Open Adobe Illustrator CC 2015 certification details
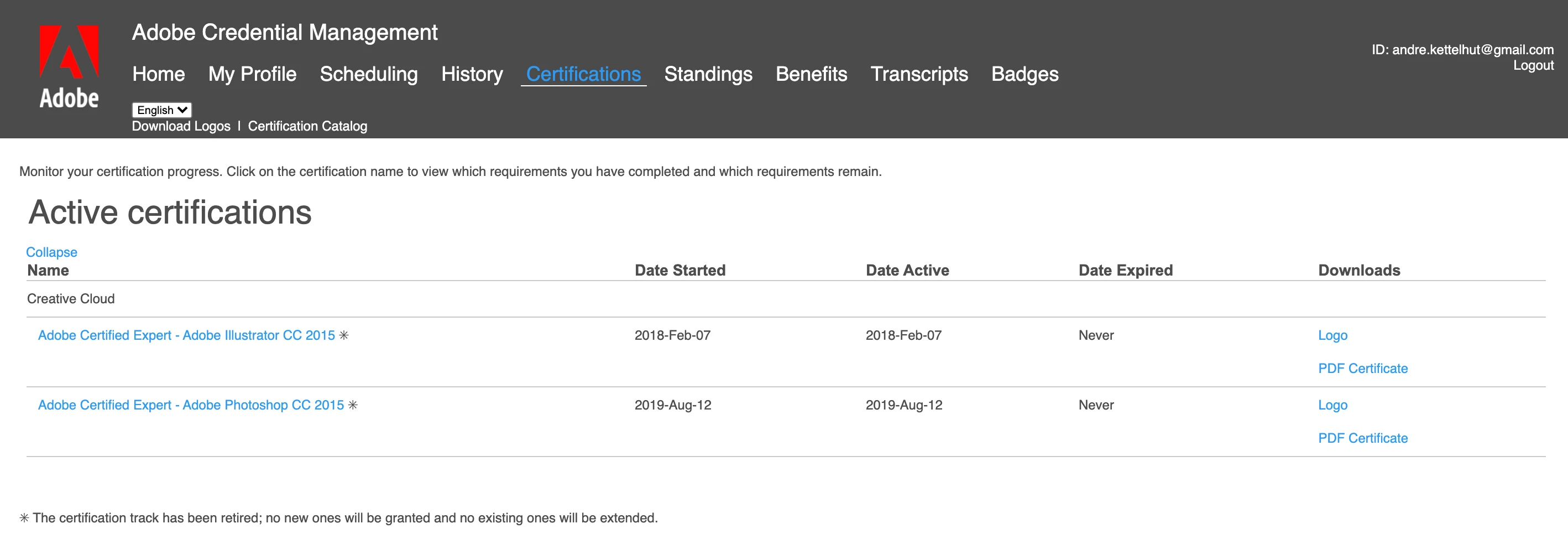 tap(186, 335)
